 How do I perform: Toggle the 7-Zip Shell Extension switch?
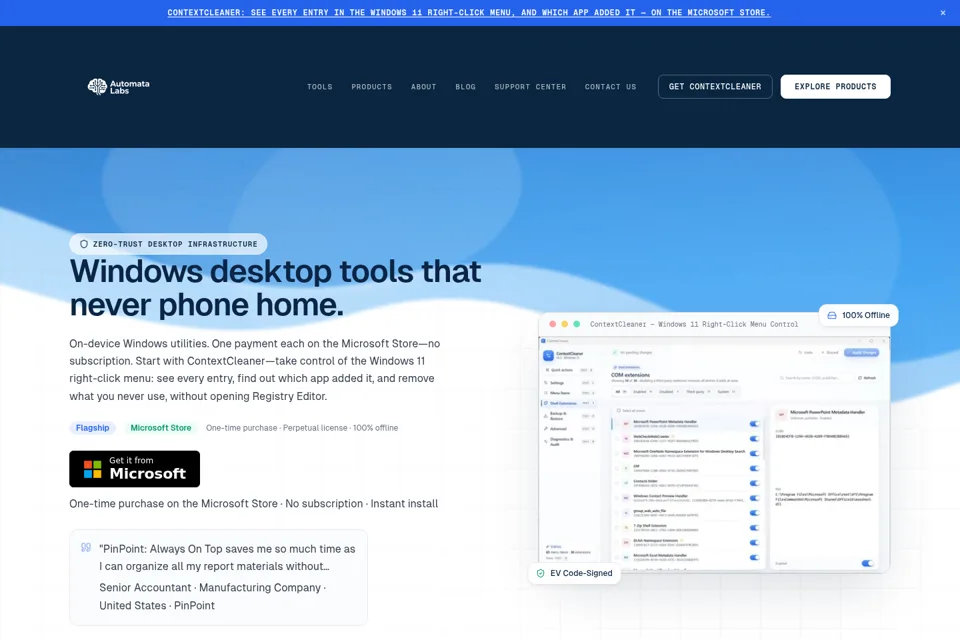[x=754, y=528]
